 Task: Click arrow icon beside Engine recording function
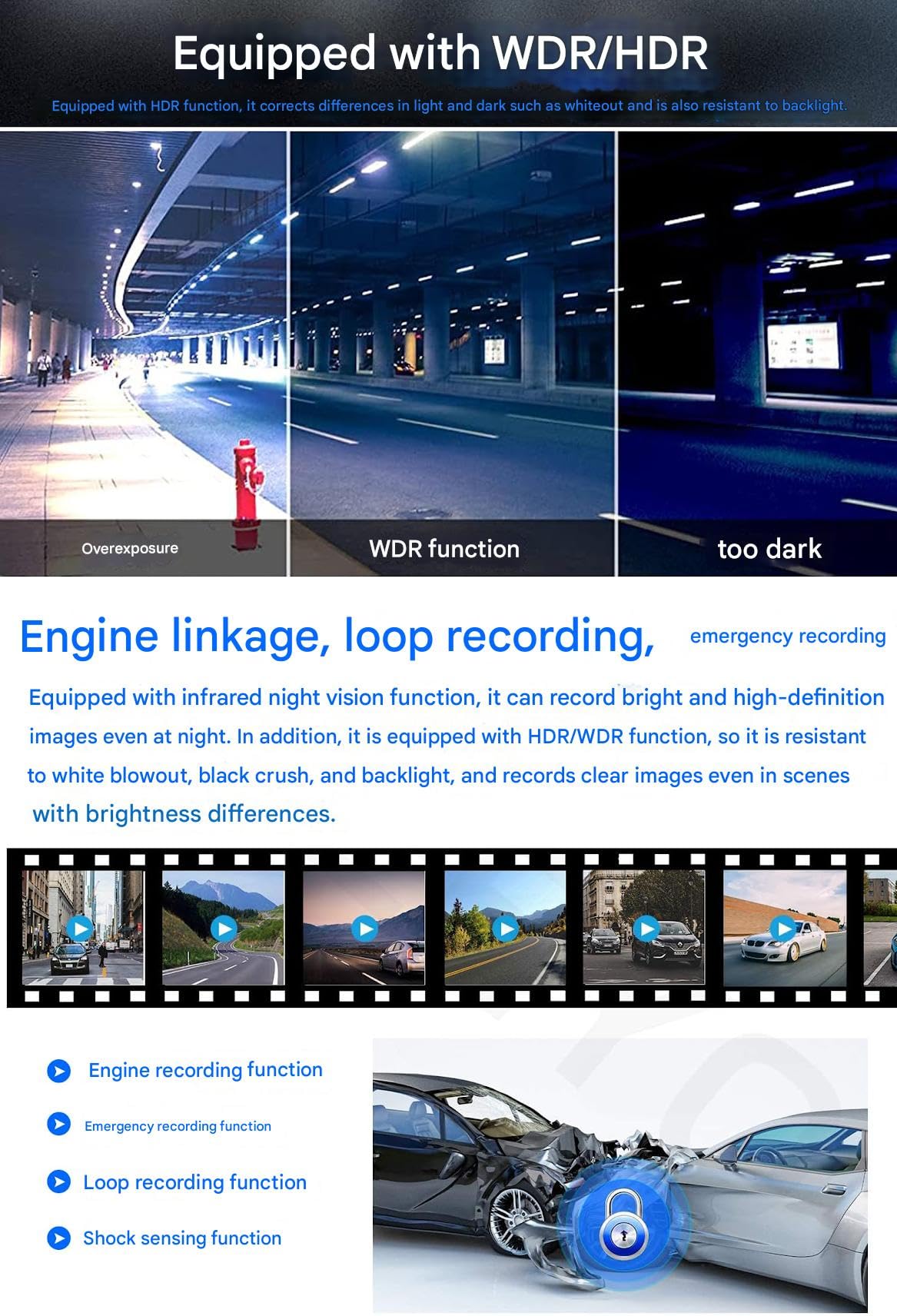[58, 1071]
